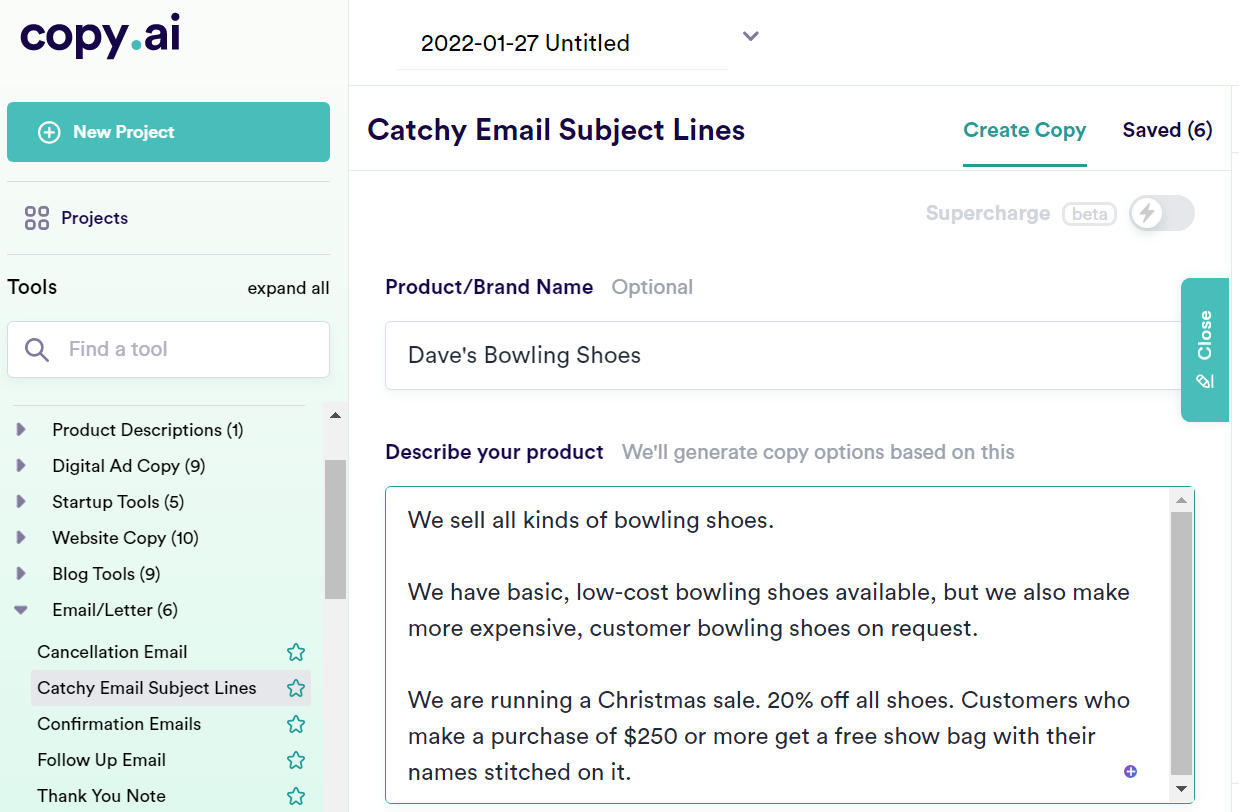This screenshot has width=1239, height=812.
Task: Favorite Cancellation Email with its star icon
Action: click(295, 651)
